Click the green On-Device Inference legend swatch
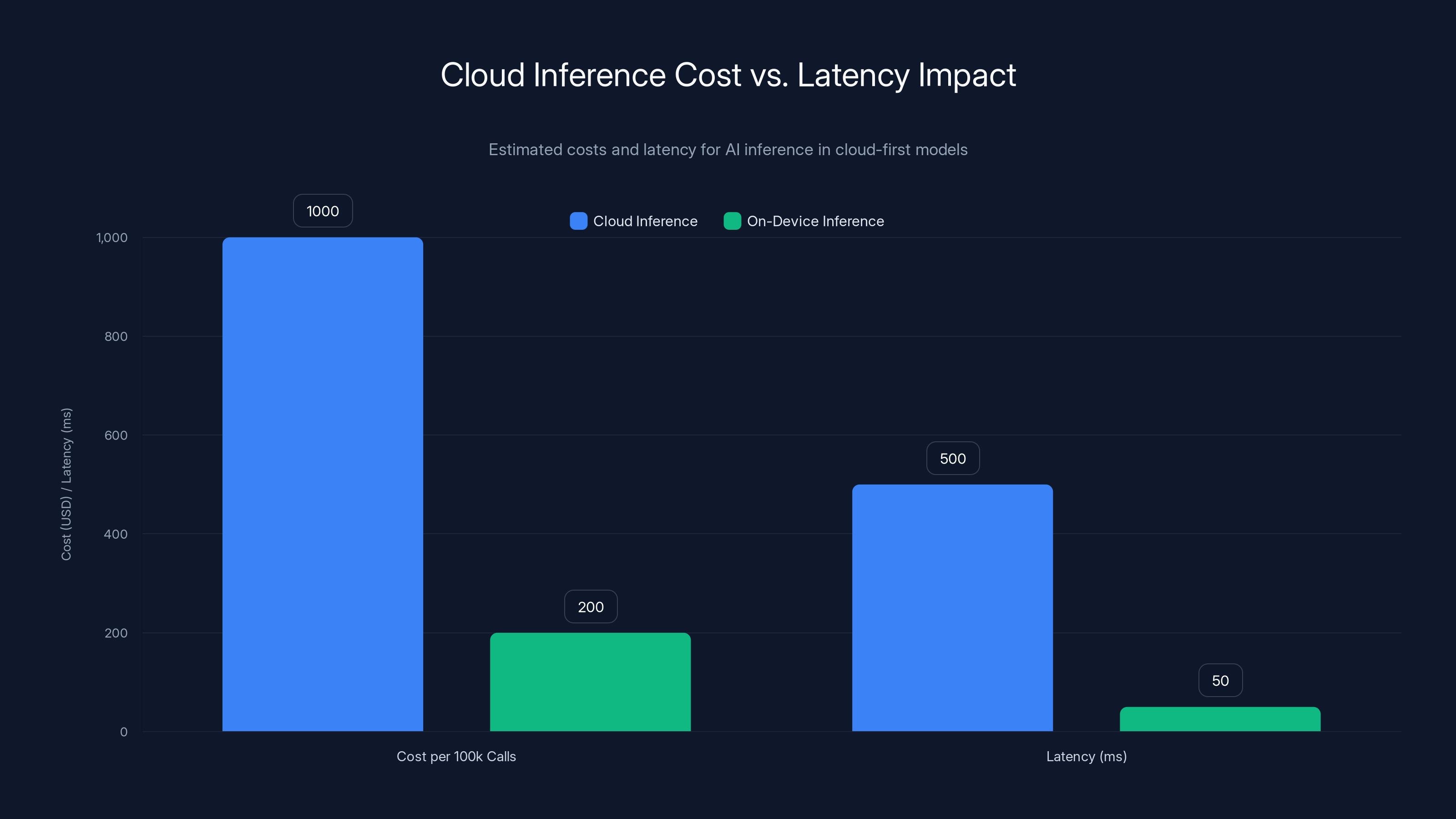This screenshot has height=819, width=1456. pos(732,221)
